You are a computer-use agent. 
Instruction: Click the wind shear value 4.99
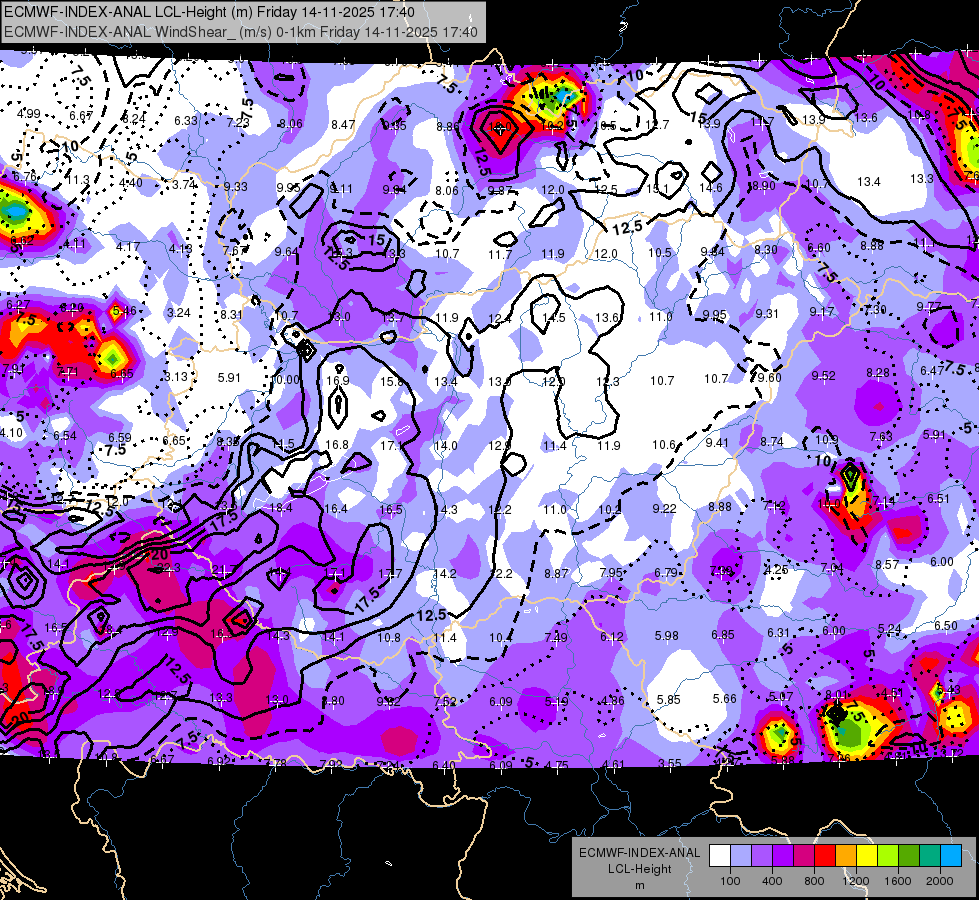(29, 114)
